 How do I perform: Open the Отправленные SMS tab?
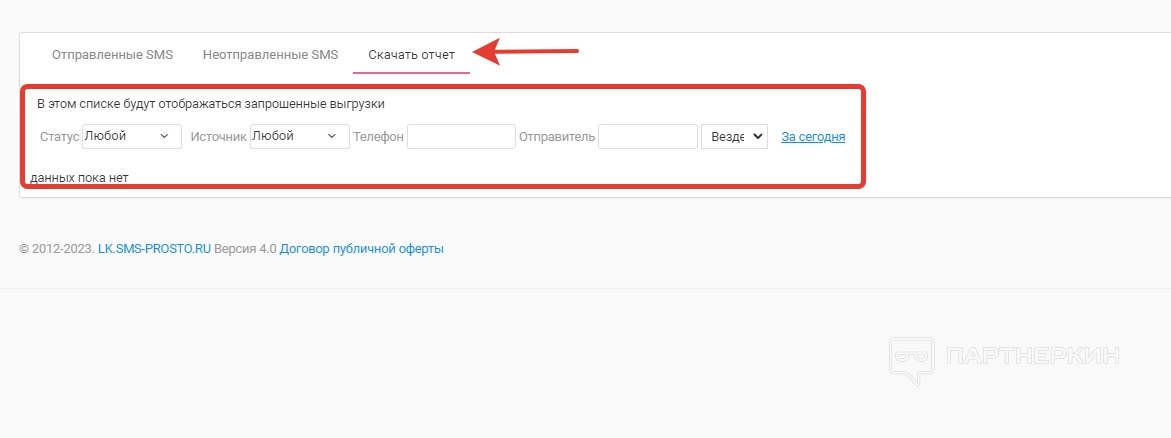click(112, 55)
